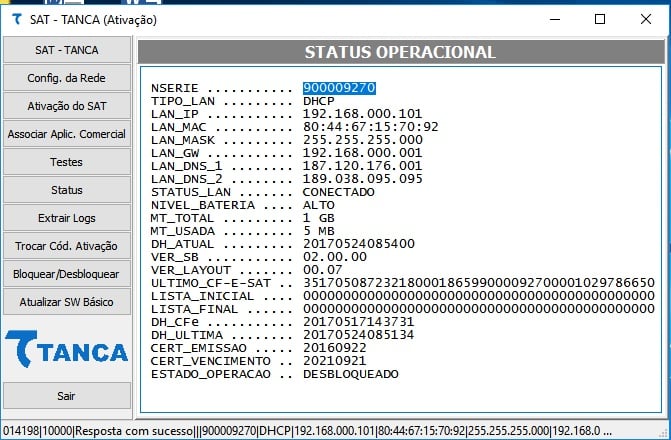The height and width of the screenshot is (440, 671).
Task: Select Associar Aplic. Comercial
Action: point(67,134)
